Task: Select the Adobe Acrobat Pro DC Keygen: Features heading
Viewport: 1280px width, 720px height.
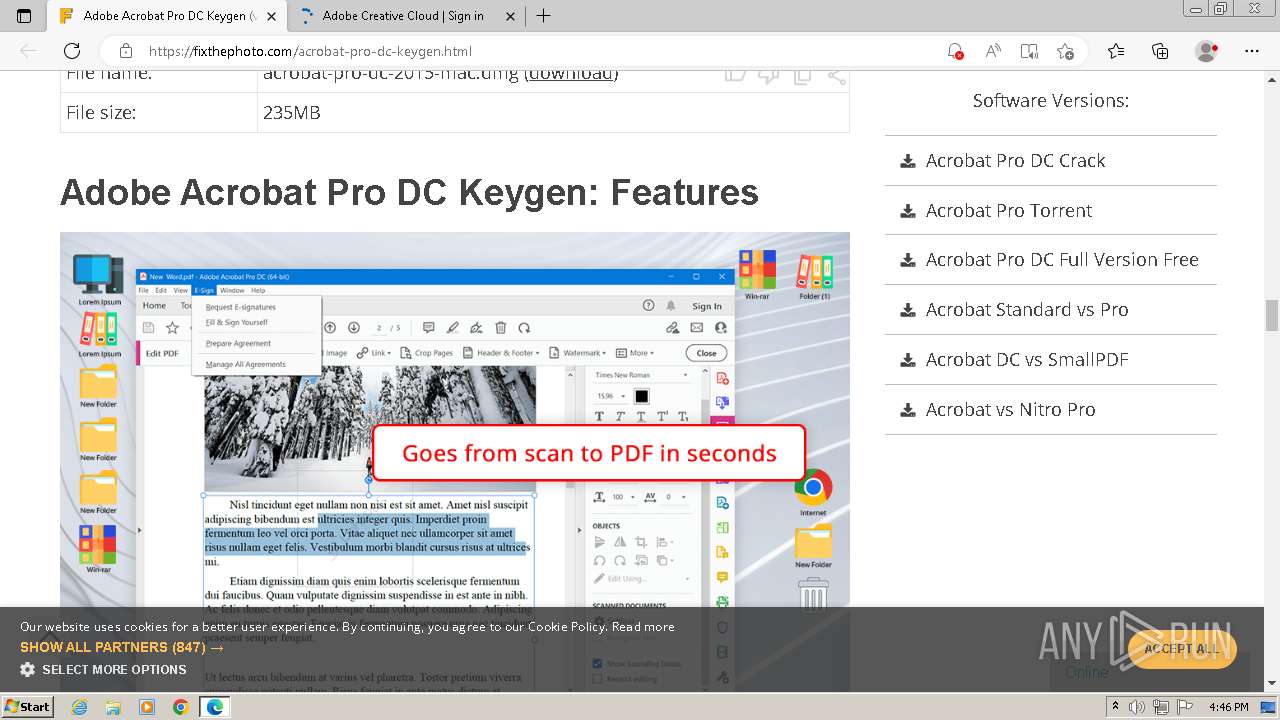Action: click(x=409, y=192)
